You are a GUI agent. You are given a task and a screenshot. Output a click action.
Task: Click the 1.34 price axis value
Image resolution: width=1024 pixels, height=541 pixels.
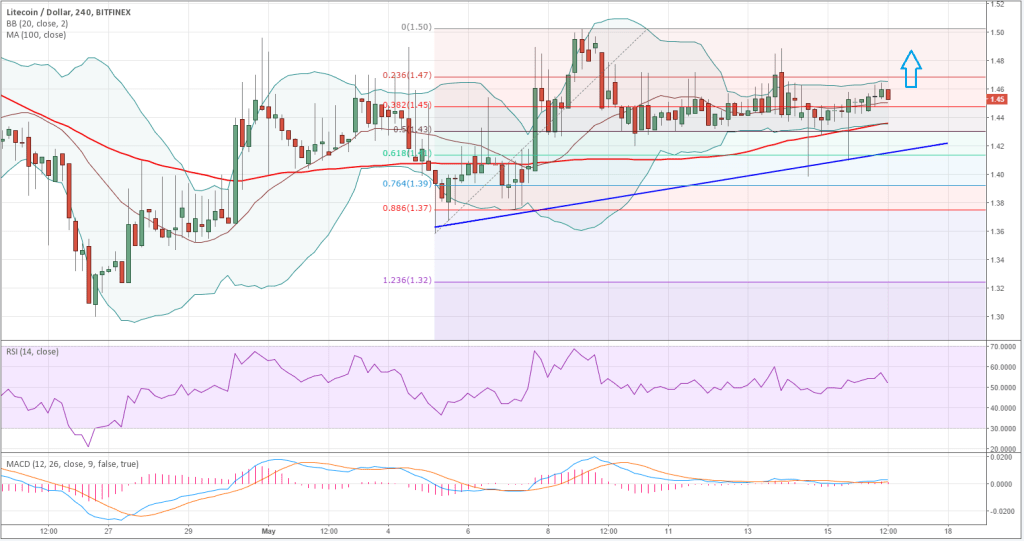point(997,260)
